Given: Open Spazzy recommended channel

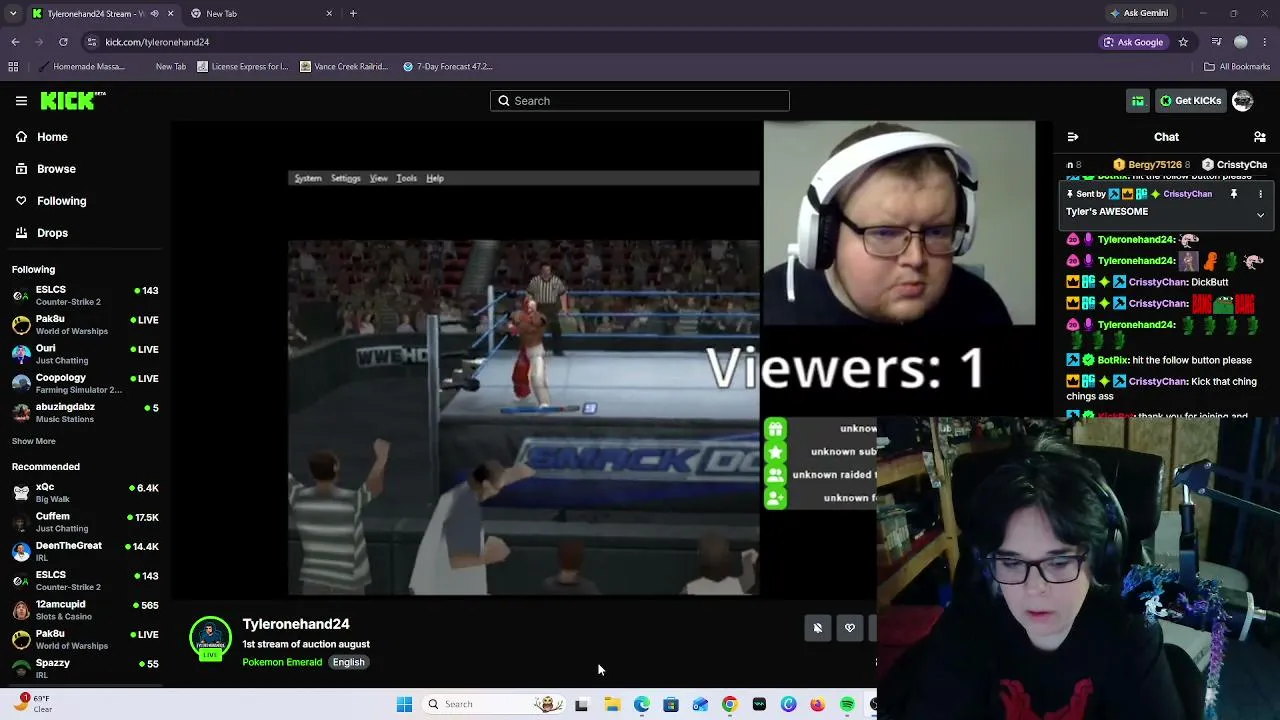Looking at the screenshot, I should [x=85, y=668].
